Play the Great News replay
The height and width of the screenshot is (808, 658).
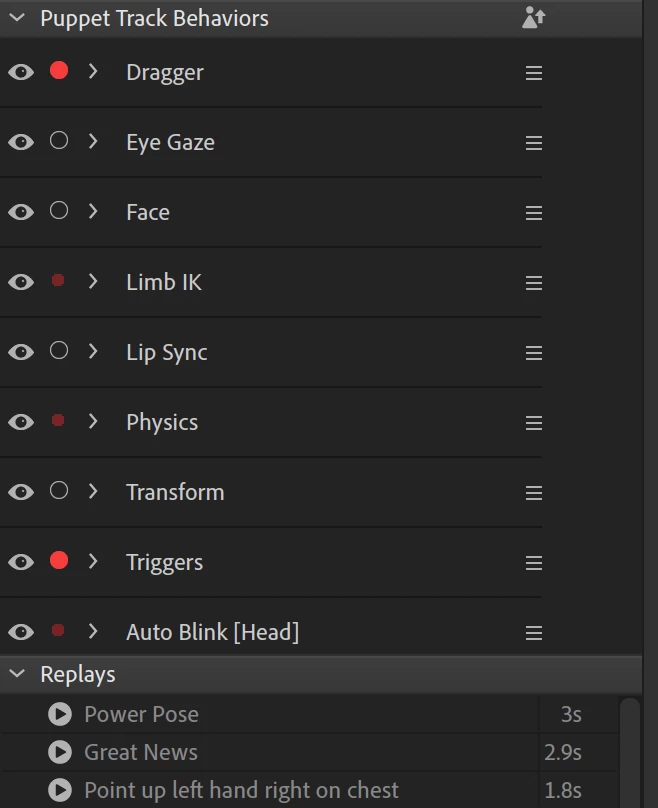[x=60, y=752]
